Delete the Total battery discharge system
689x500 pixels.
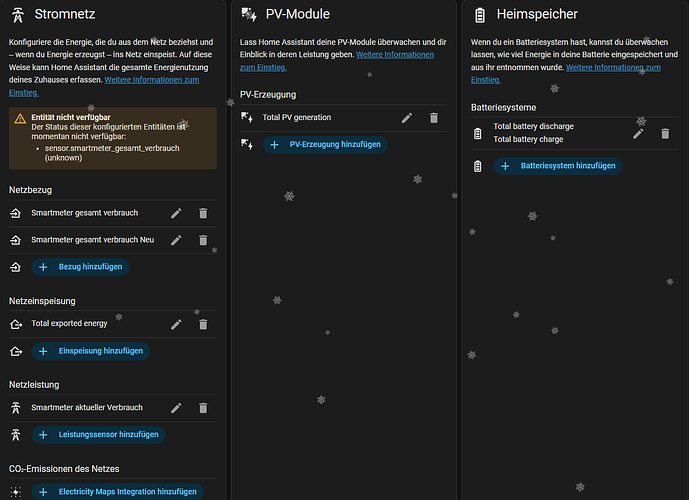(665, 133)
